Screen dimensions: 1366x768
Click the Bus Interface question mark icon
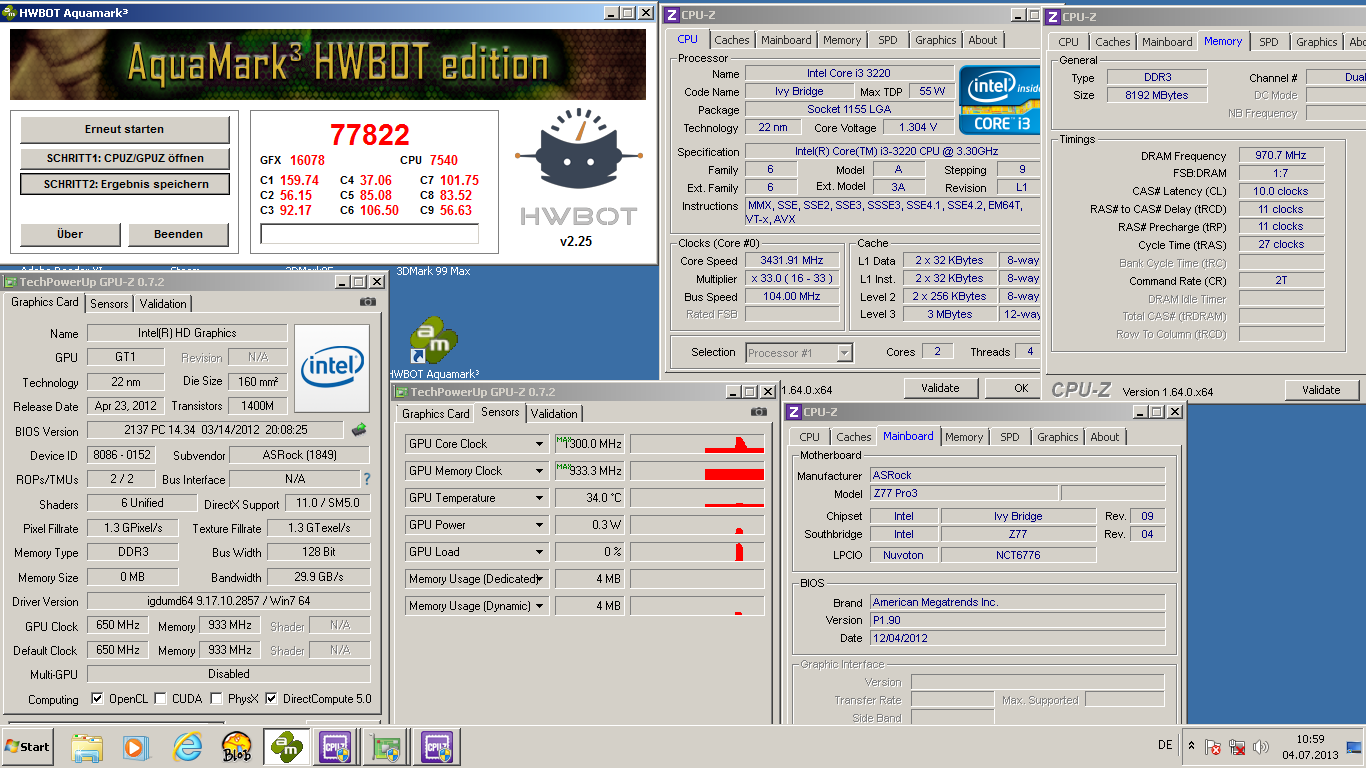coord(366,479)
